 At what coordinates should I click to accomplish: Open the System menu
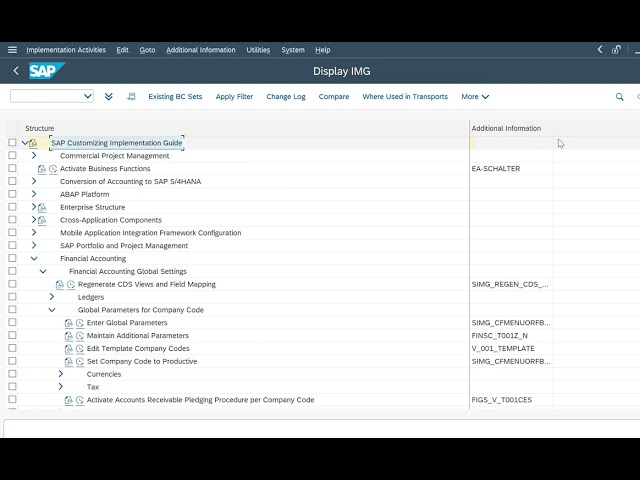(x=293, y=50)
